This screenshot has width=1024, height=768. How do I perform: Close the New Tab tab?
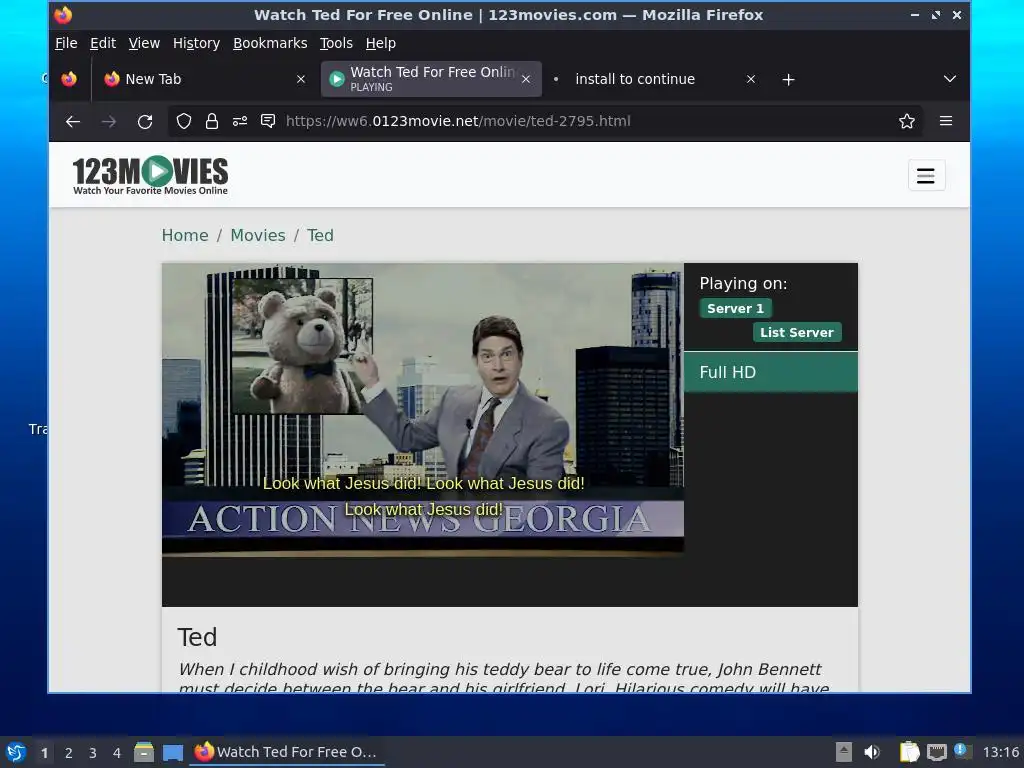300,79
